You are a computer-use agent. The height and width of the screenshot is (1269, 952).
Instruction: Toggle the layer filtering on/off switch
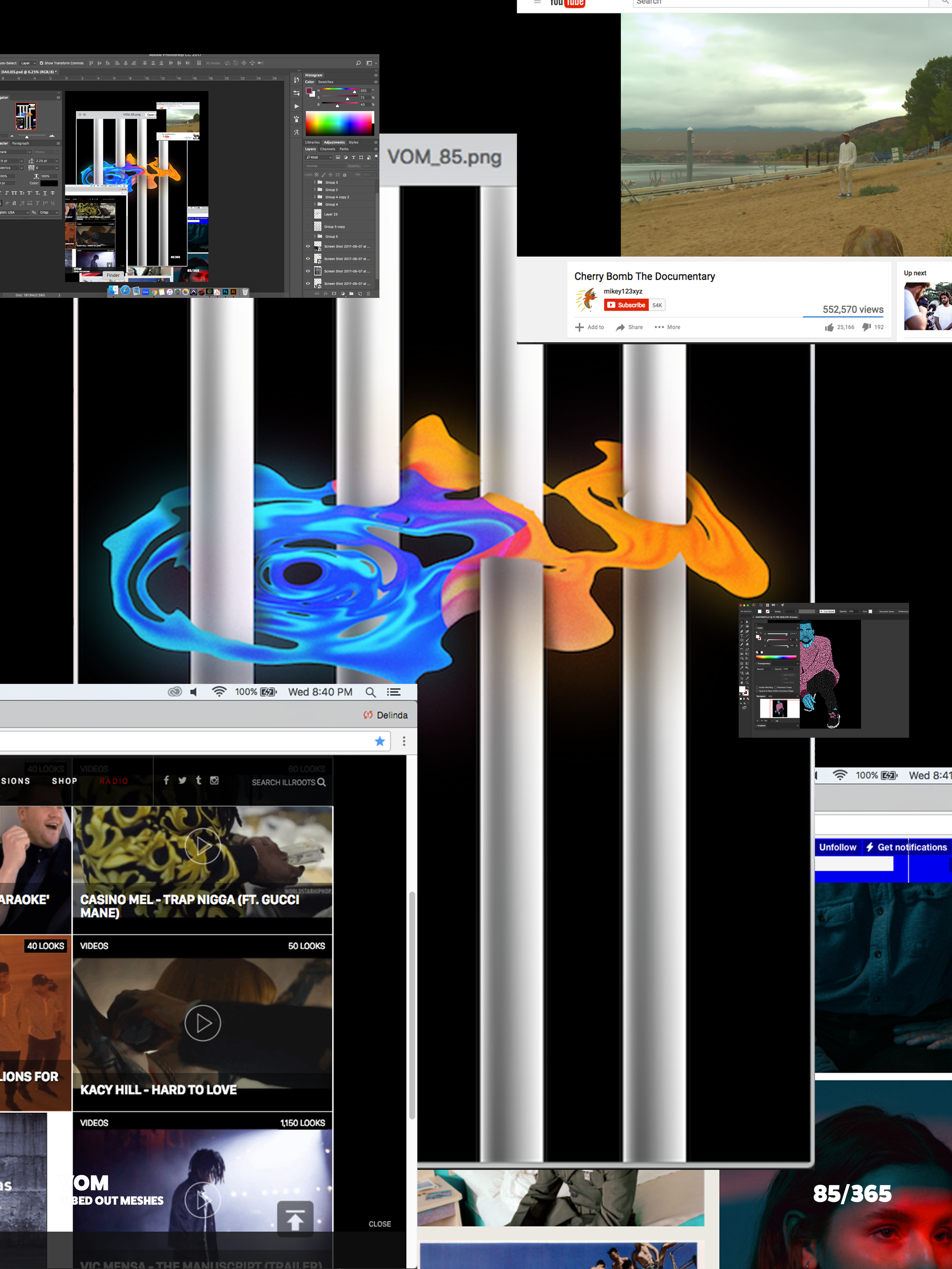pos(377,158)
